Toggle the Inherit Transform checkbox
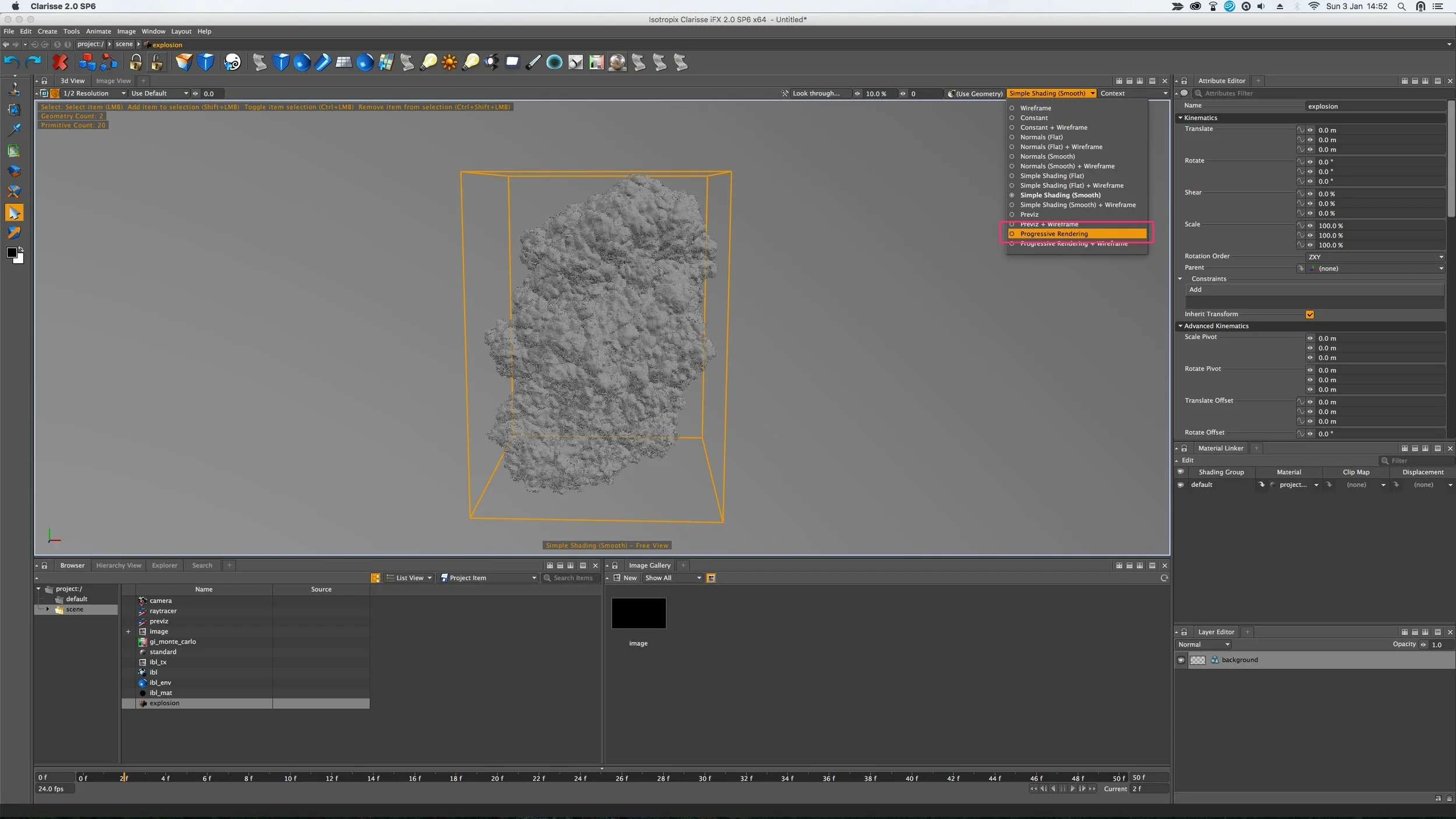 coord(1310,315)
